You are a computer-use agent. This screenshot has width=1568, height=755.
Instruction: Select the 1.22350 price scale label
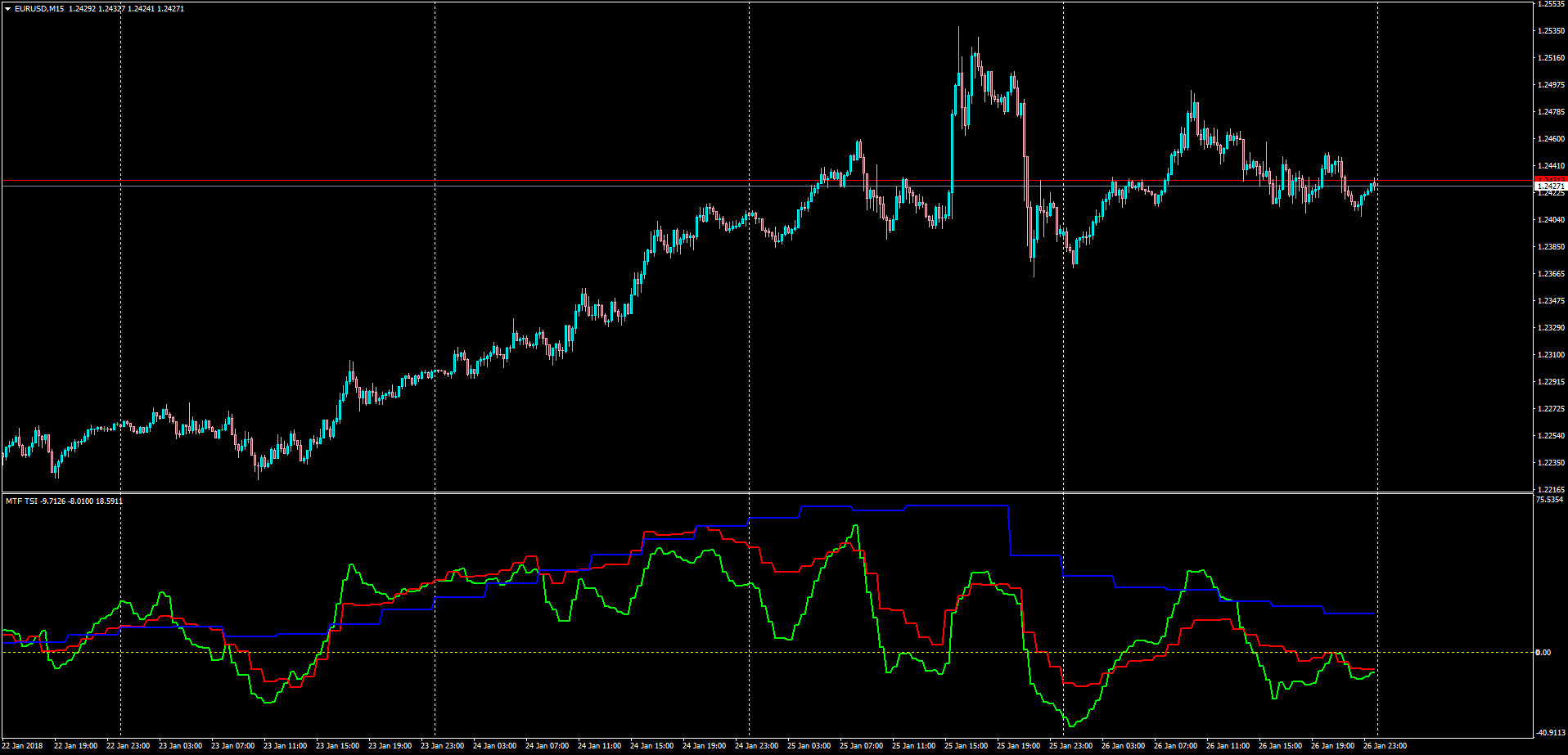(1552, 463)
